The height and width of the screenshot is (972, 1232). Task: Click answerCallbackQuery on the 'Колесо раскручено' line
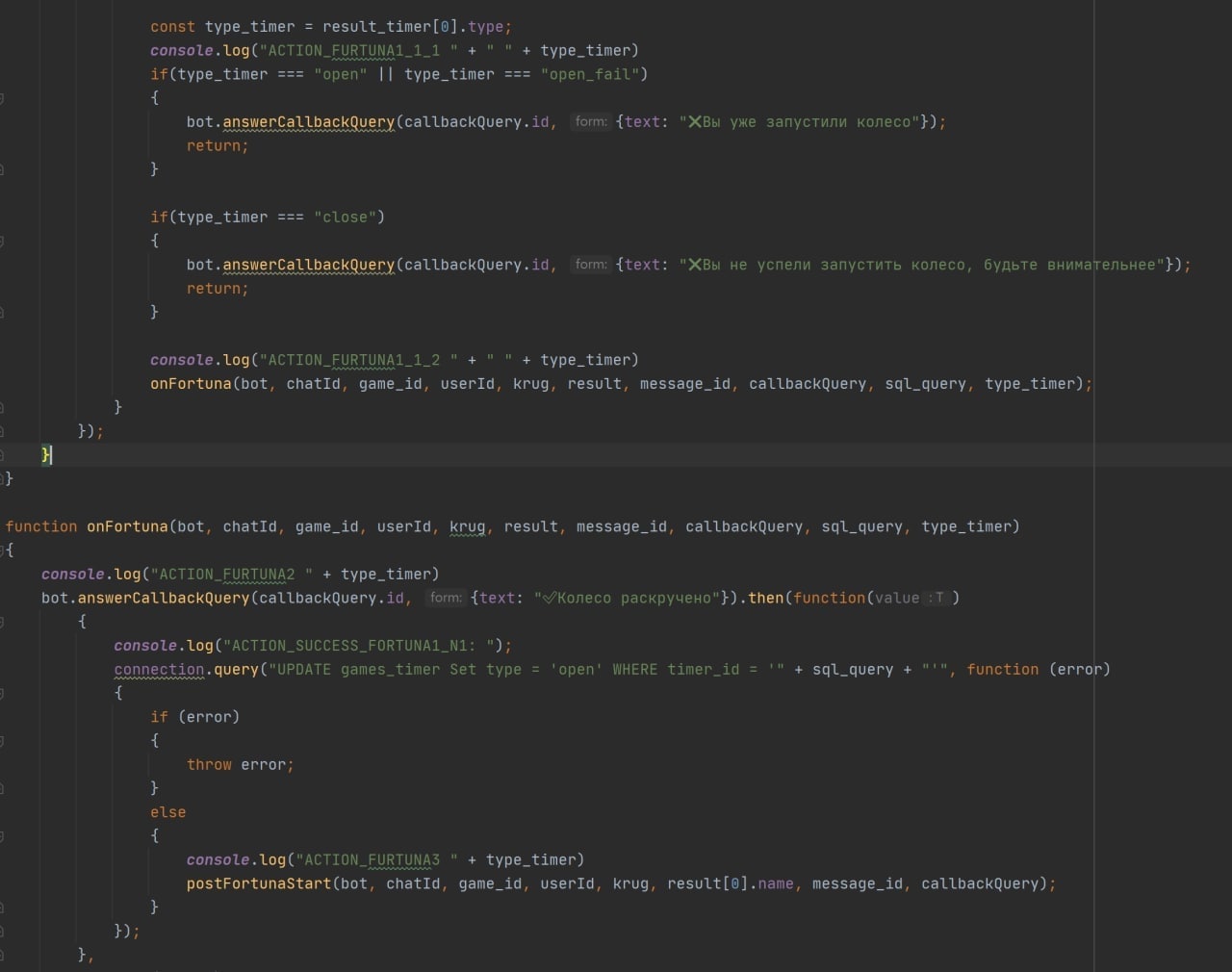coord(164,598)
